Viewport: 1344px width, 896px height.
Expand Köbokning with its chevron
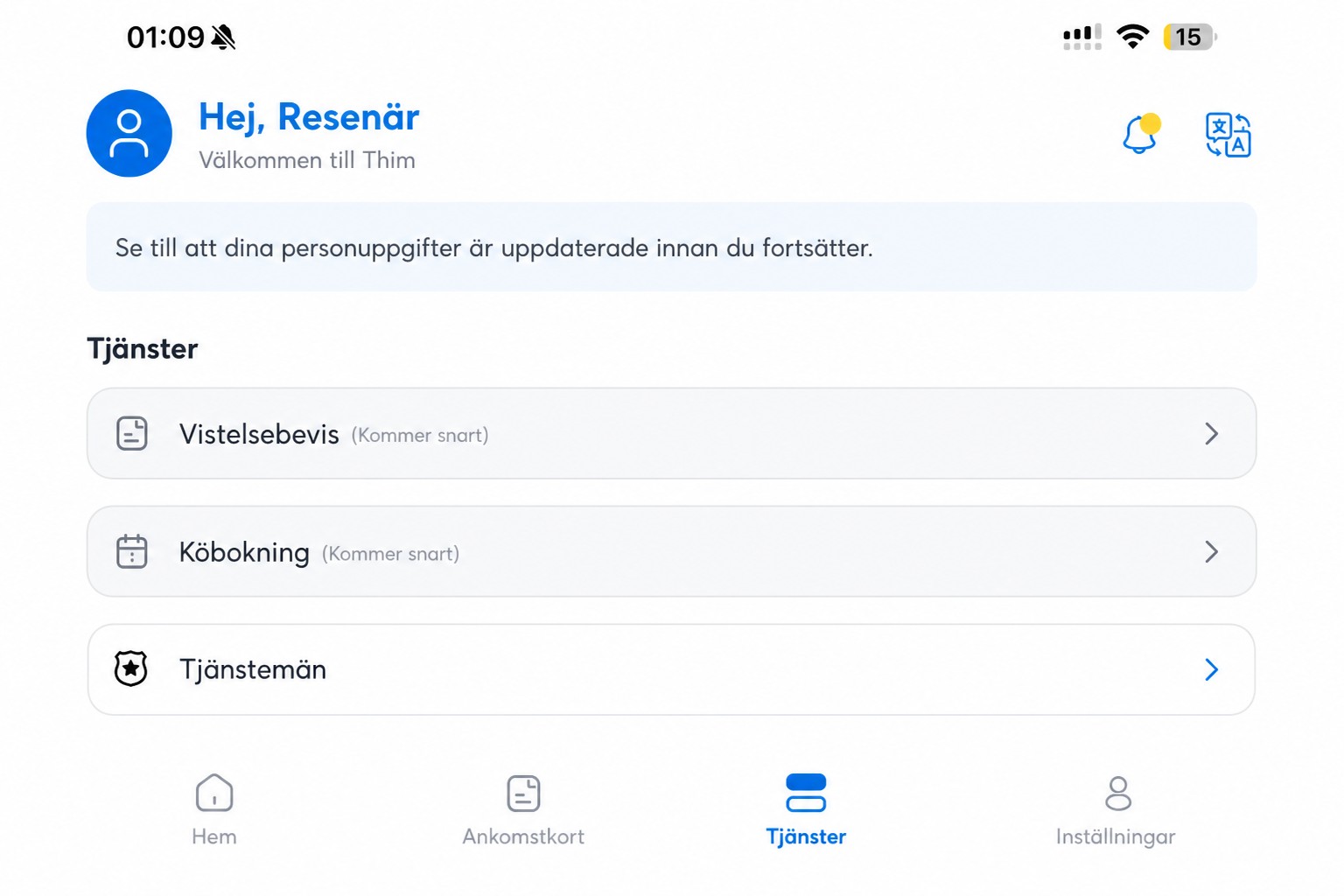pyautogui.click(x=1211, y=551)
